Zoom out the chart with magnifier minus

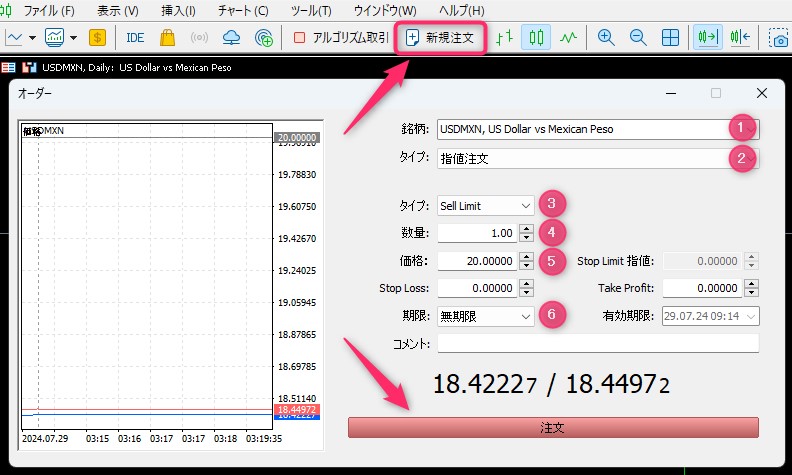pyautogui.click(x=638, y=37)
